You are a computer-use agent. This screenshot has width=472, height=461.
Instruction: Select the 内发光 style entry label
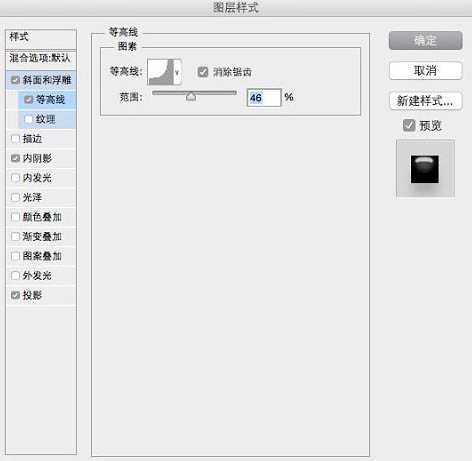[37, 178]
